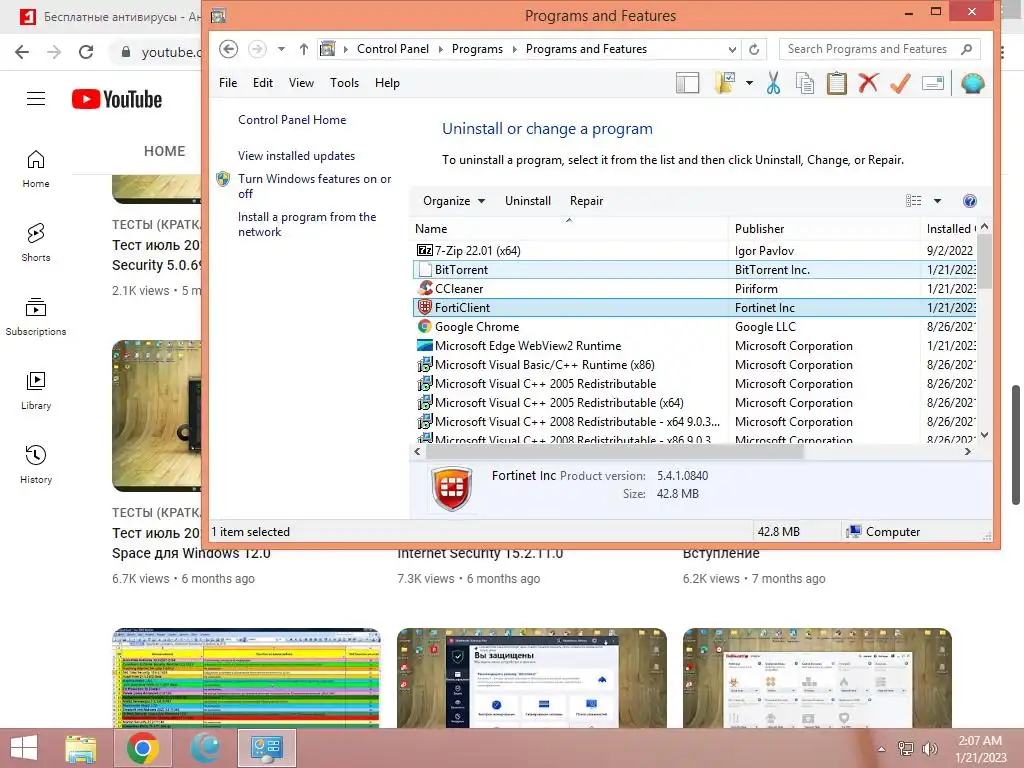The width and height of the screenshot is (1024, 768).
Task: Open the File menu
Action: 228,83
